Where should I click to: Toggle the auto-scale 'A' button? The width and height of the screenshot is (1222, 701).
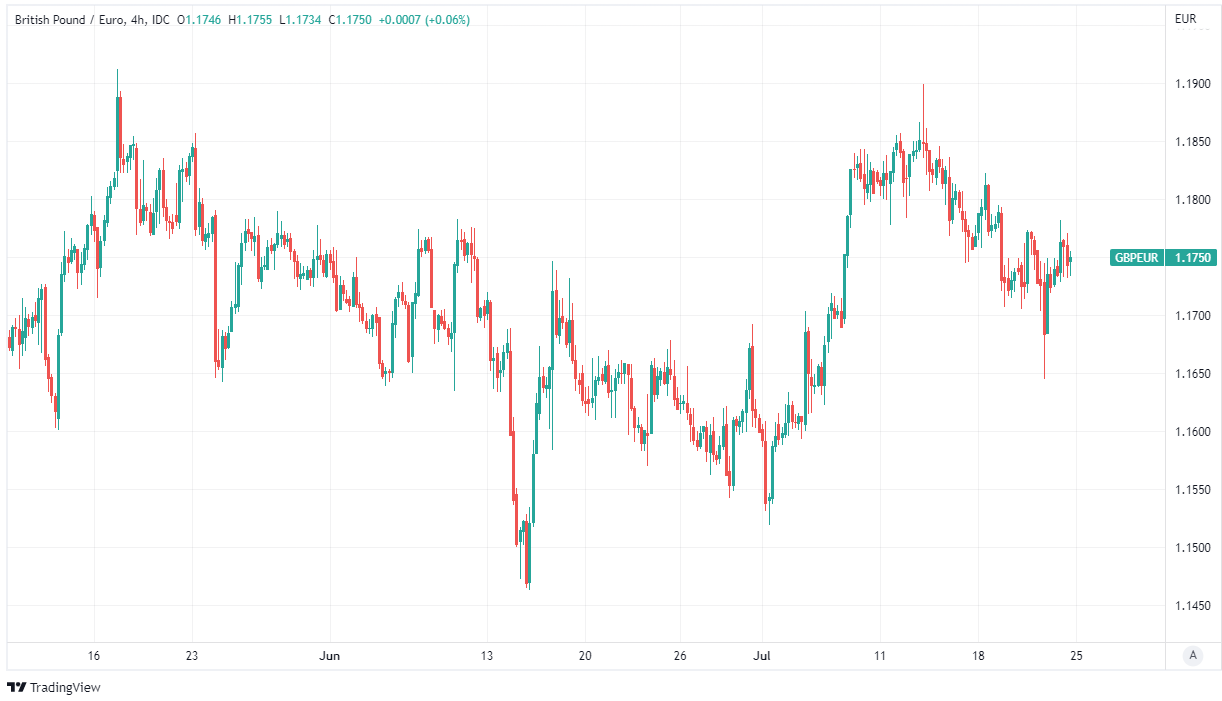(x=1192, y=656)
